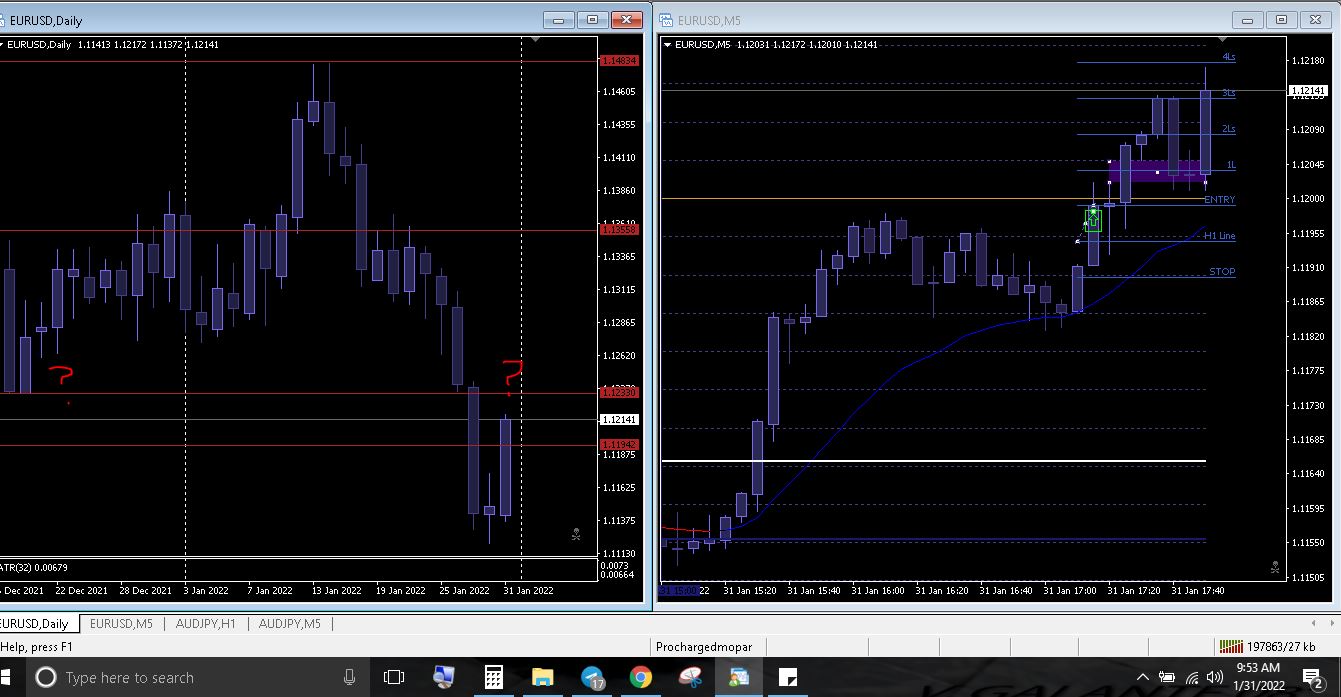Switch to the EURUSD,Daily chart tab
This screenshot has height=697, width=1341.
tap(38, 623)
